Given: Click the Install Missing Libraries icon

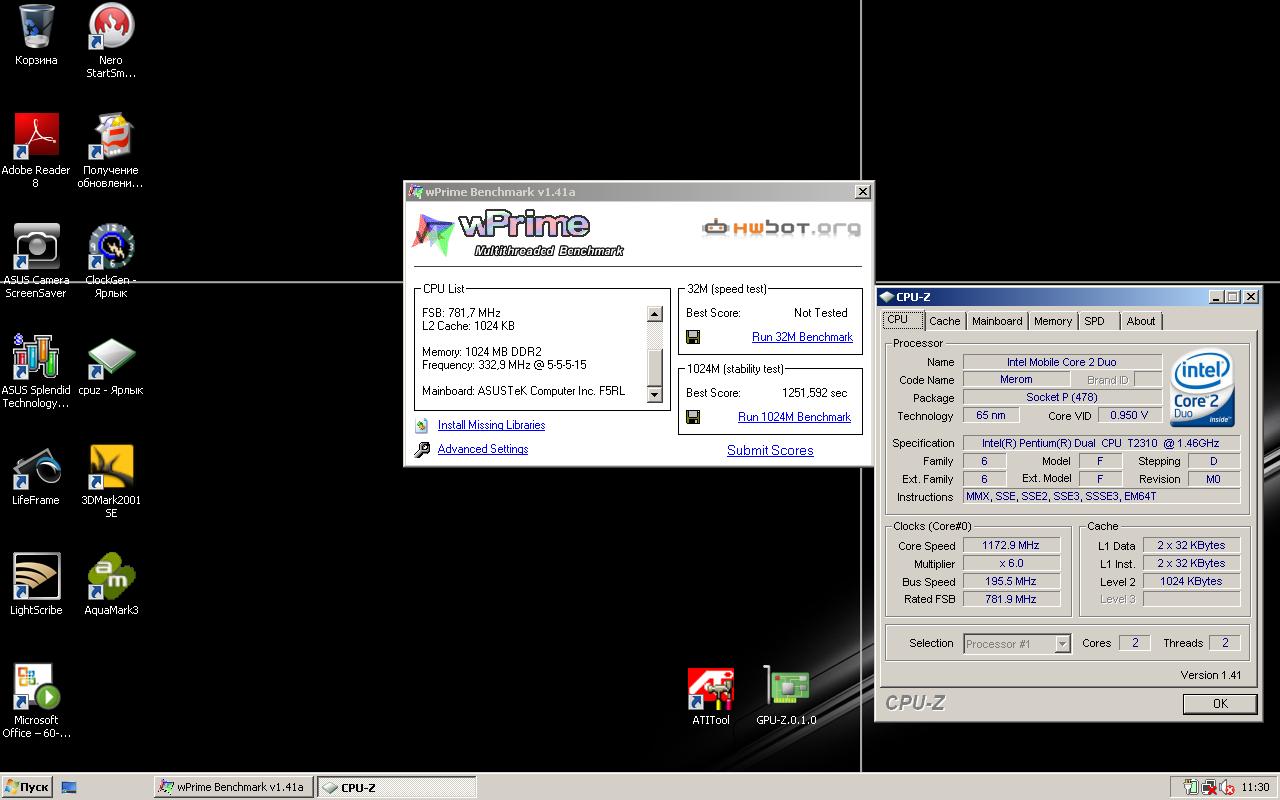Looking at the screenshot, I should coord(422,425).
